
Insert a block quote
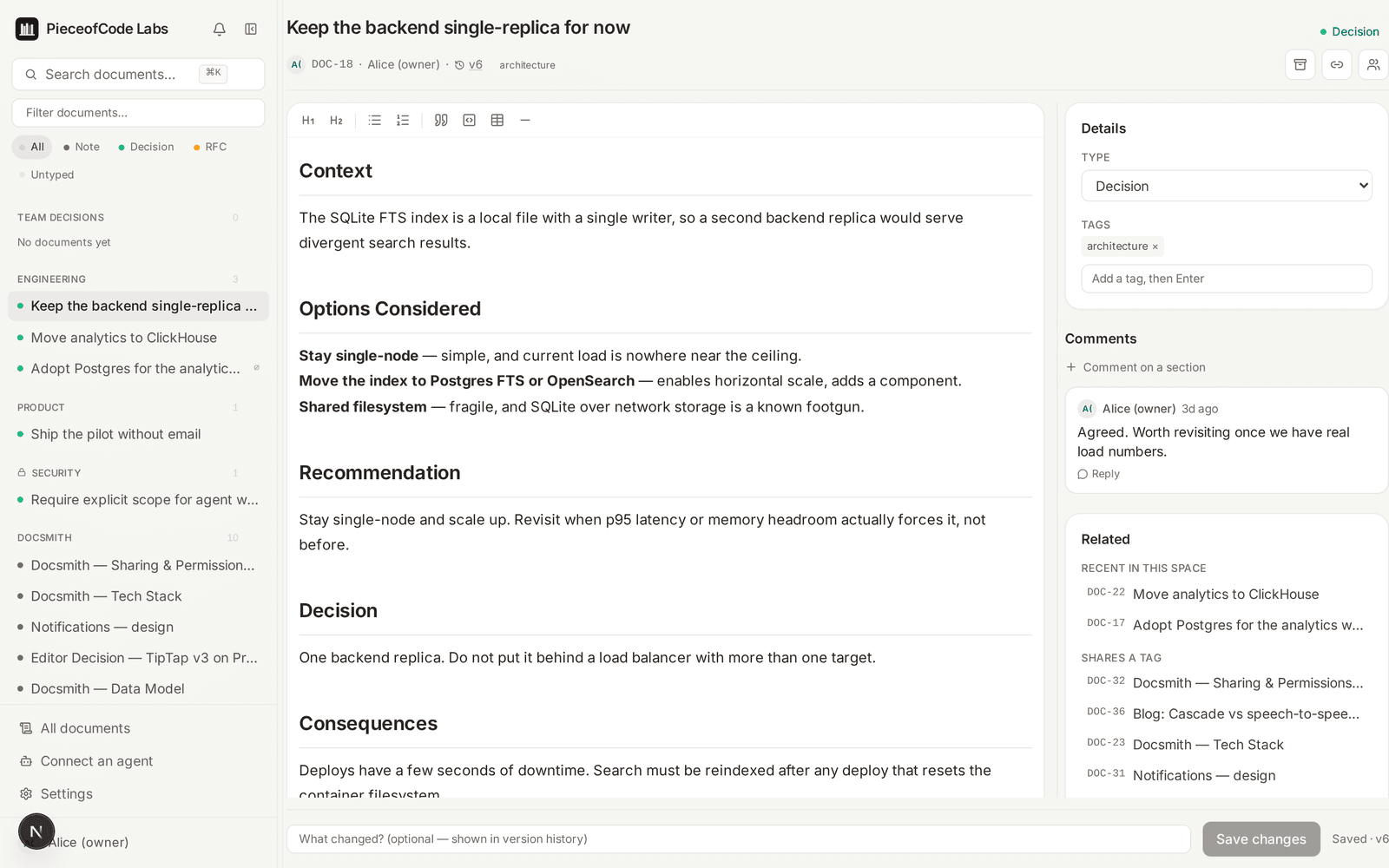coord(441,121)
